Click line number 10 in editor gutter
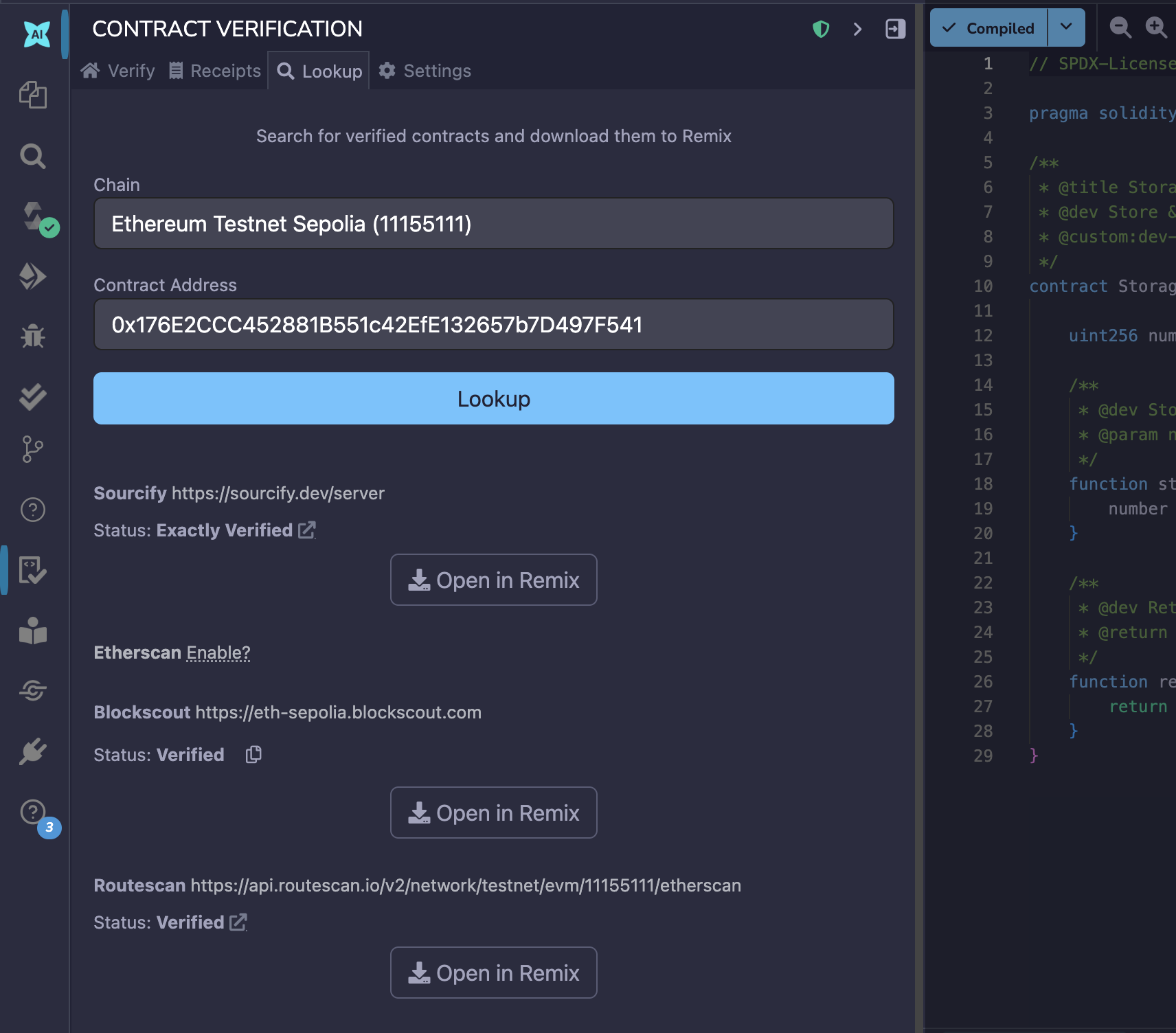 click(983, 286)
